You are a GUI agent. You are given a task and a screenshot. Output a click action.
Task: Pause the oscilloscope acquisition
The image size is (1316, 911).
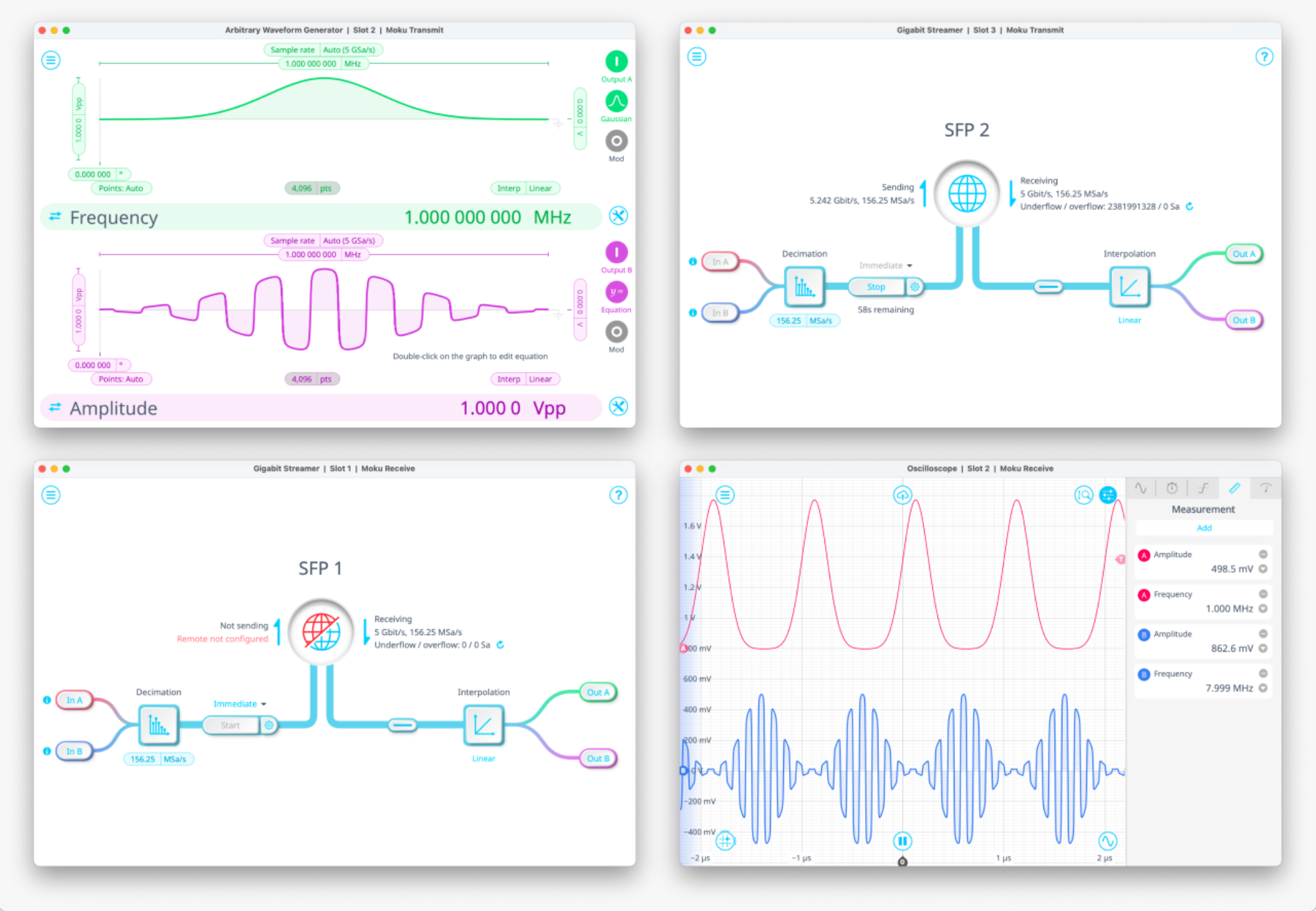[902, 841]
